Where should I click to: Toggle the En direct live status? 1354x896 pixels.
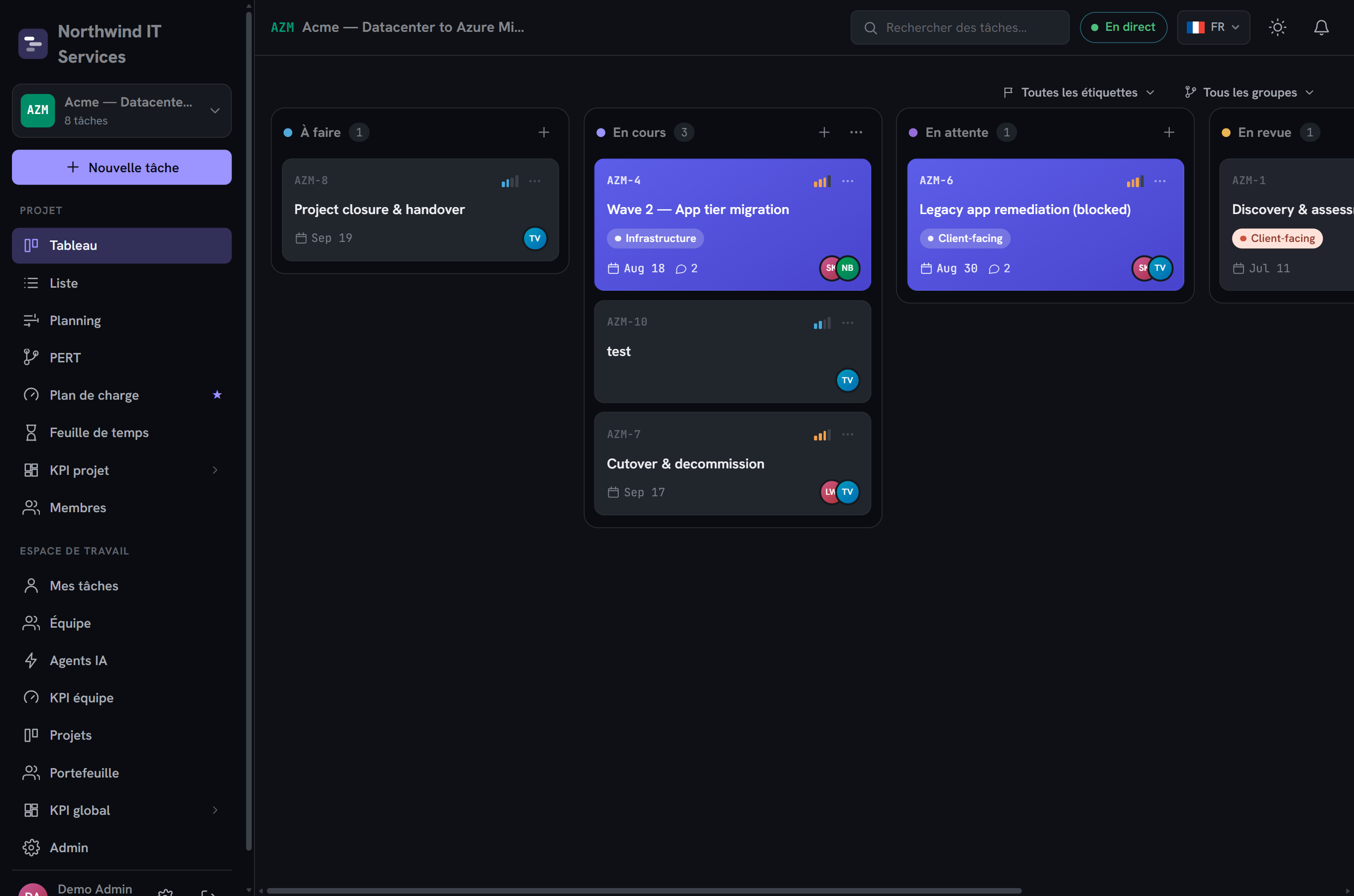click(1123, 27)
